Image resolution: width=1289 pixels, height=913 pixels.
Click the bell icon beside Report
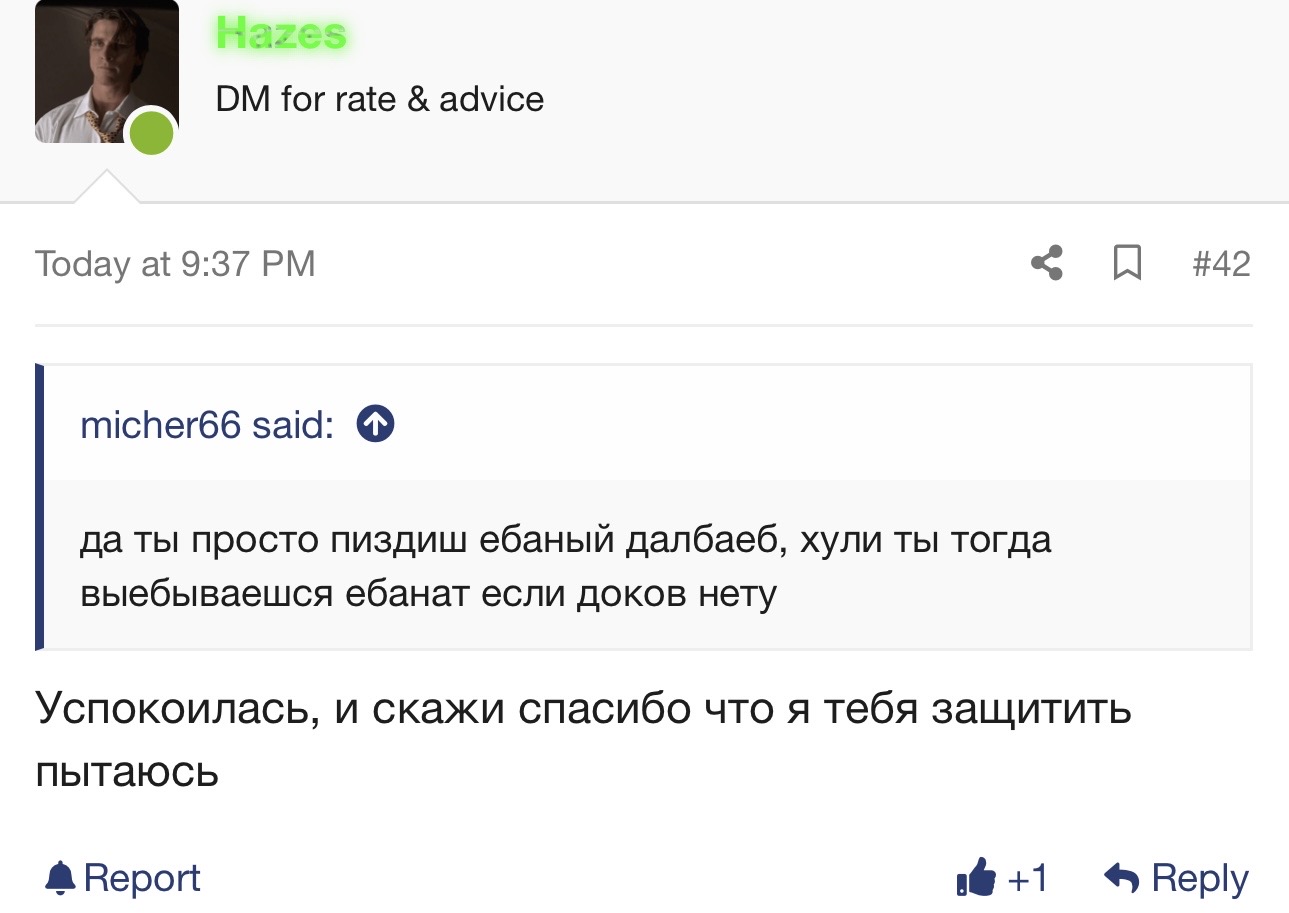[x=61, y=878]
